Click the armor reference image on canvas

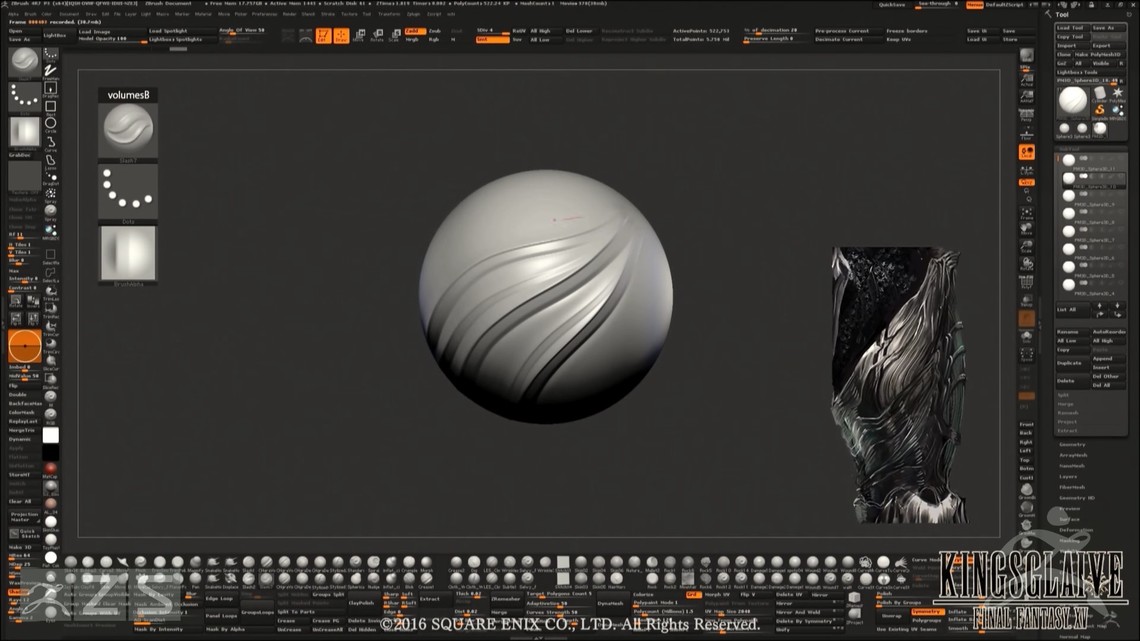[900, 385]
